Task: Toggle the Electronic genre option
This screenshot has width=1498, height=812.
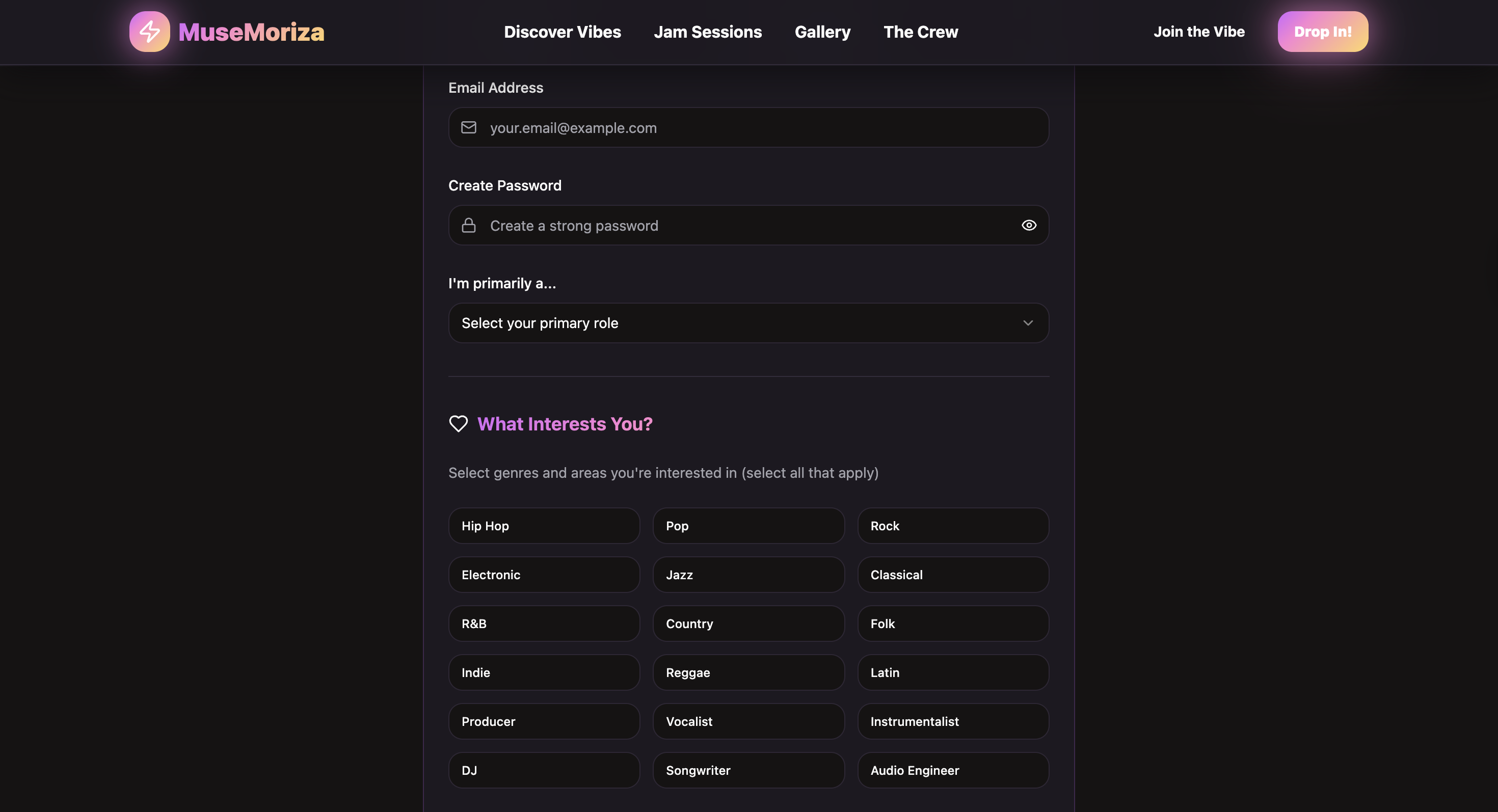Action: pos(544,575)
